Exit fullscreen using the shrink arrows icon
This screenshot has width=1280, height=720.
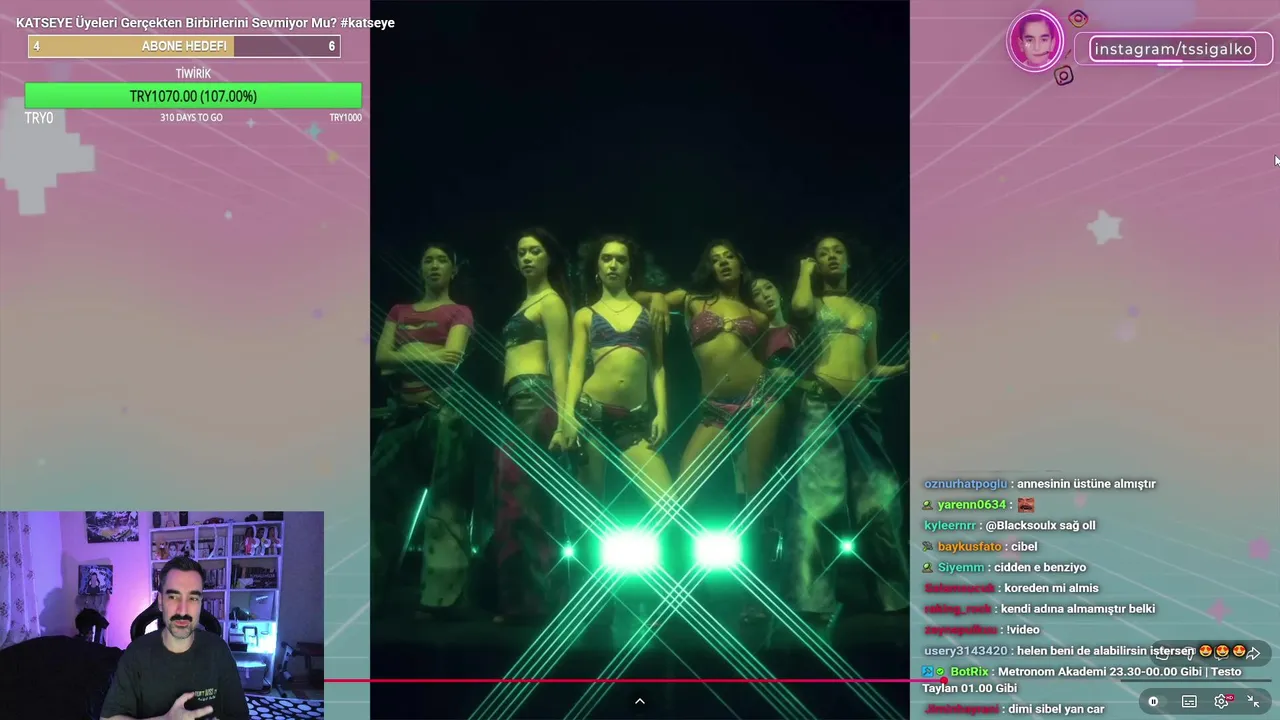pos(1254,702)
